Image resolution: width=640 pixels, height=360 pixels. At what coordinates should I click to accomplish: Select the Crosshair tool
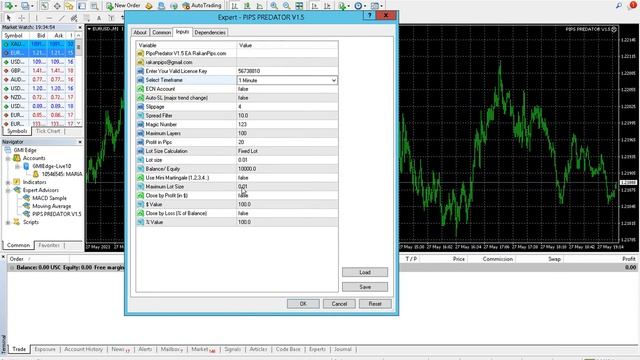click(x=21, y=18)
